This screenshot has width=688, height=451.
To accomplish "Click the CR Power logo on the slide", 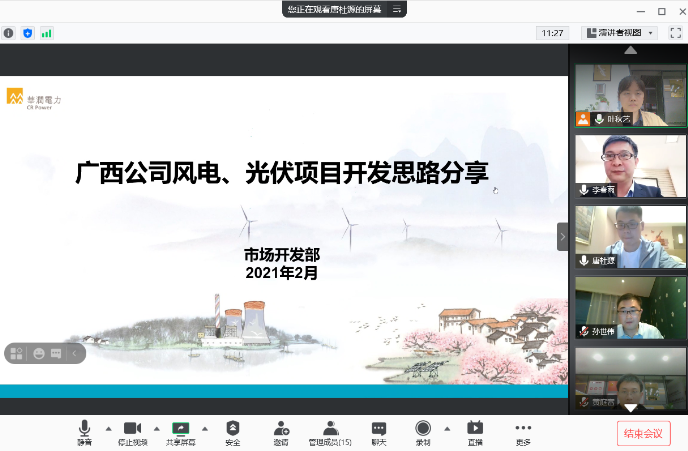I will [x=34, y=99].
